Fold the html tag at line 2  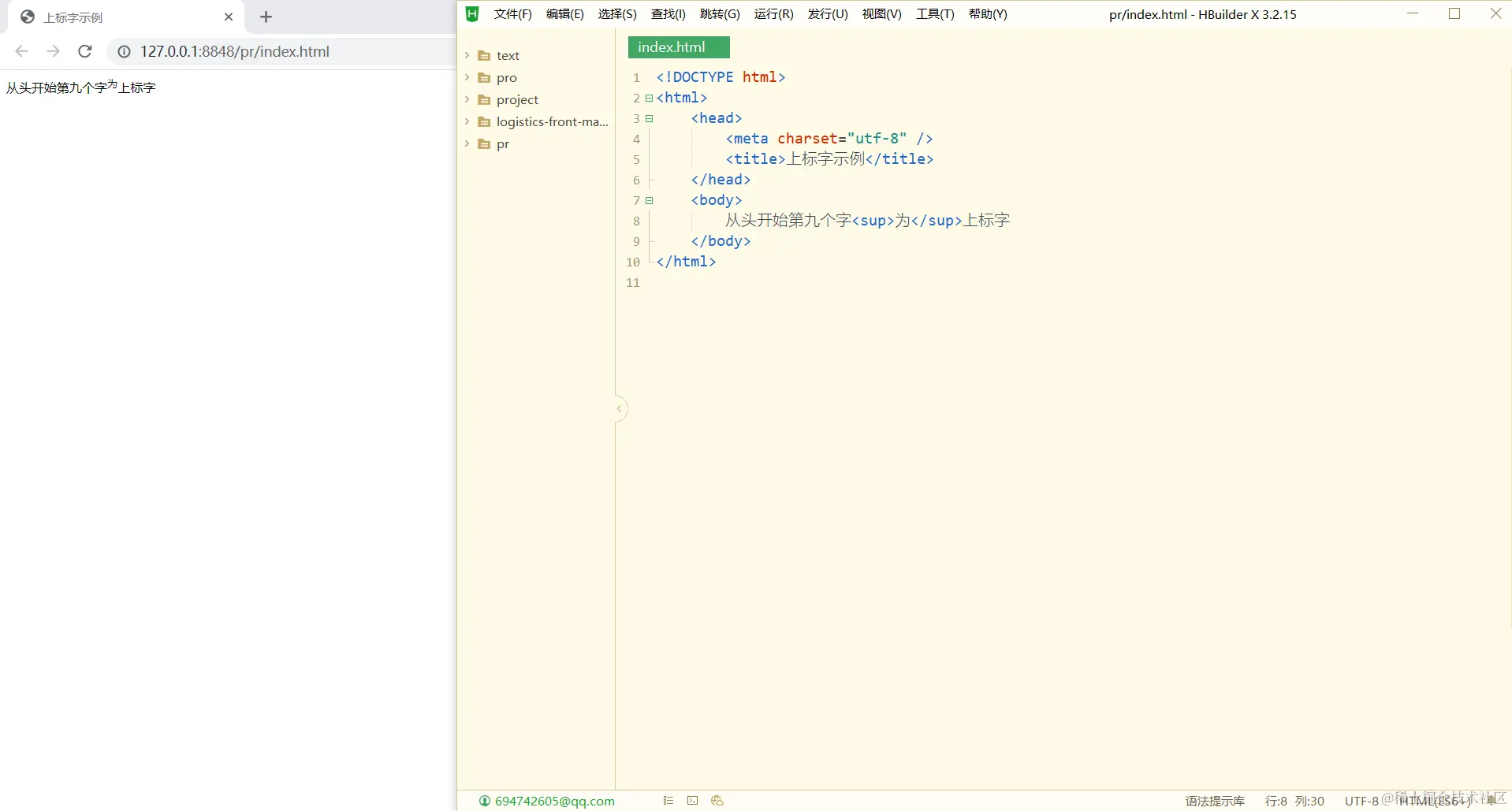[x=649, y=99]
